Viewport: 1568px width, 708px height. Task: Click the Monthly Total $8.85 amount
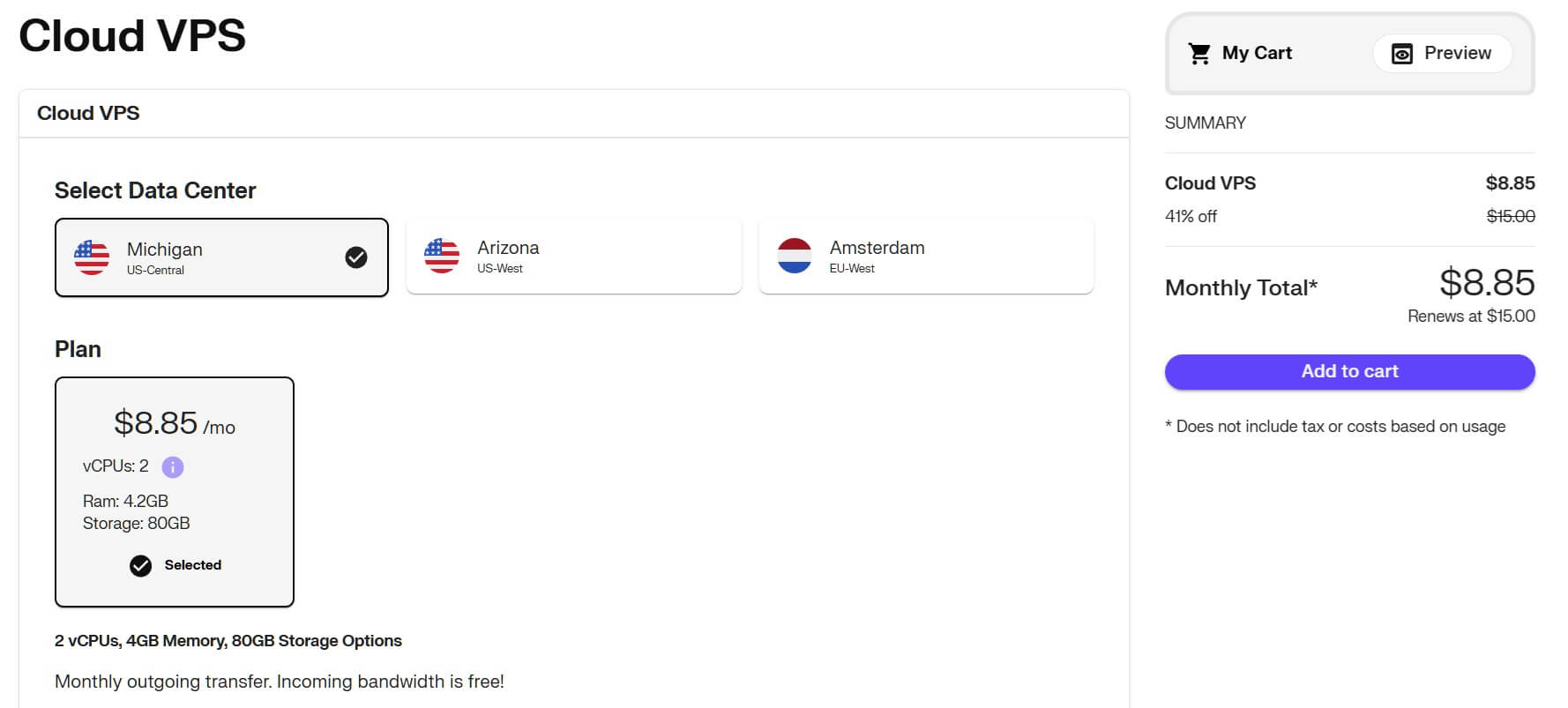(1487, 283)
